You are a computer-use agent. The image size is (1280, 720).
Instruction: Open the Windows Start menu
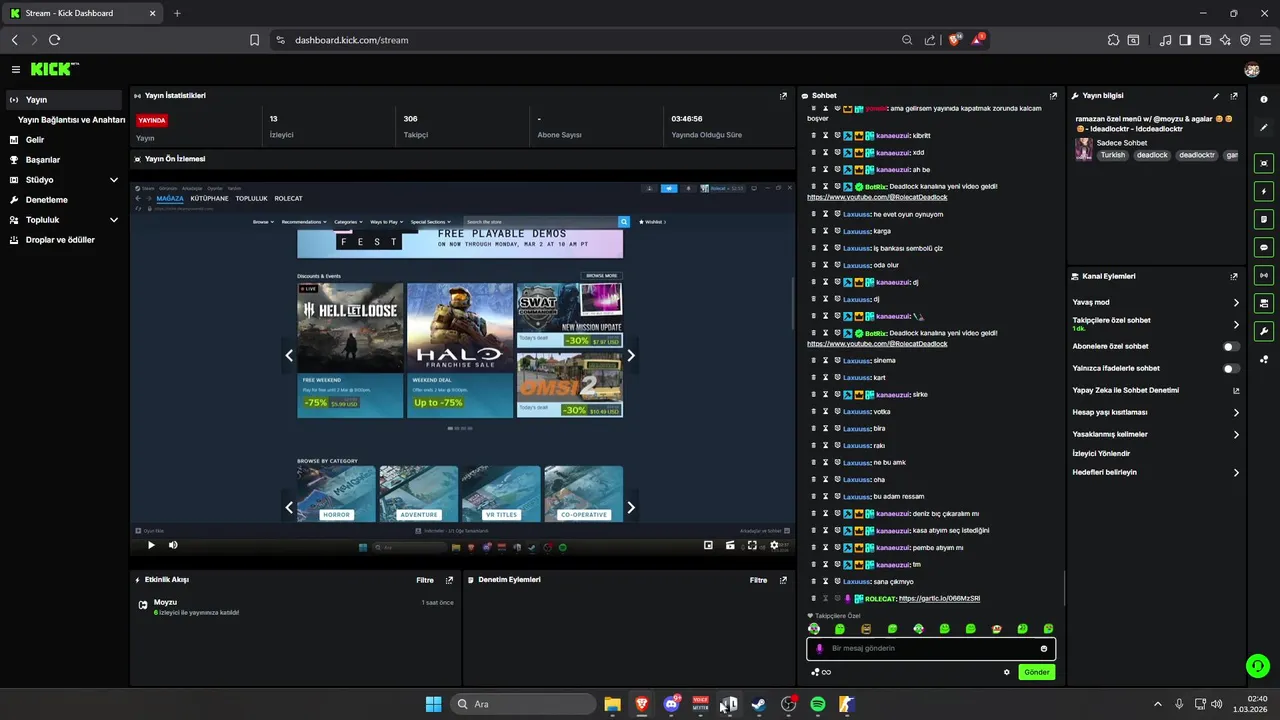tap(433, 704)
